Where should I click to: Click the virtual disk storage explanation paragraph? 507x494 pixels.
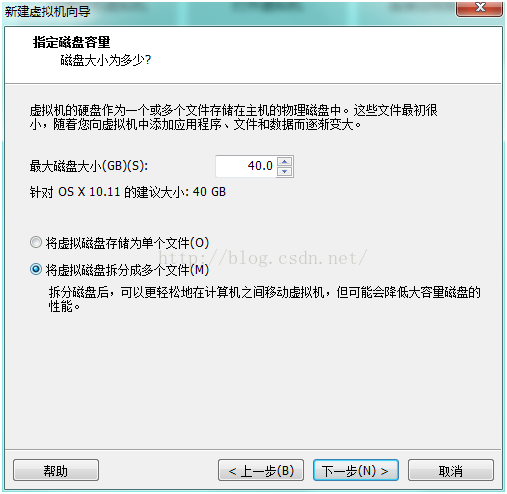pyautogui.click(x=233, y=117)
